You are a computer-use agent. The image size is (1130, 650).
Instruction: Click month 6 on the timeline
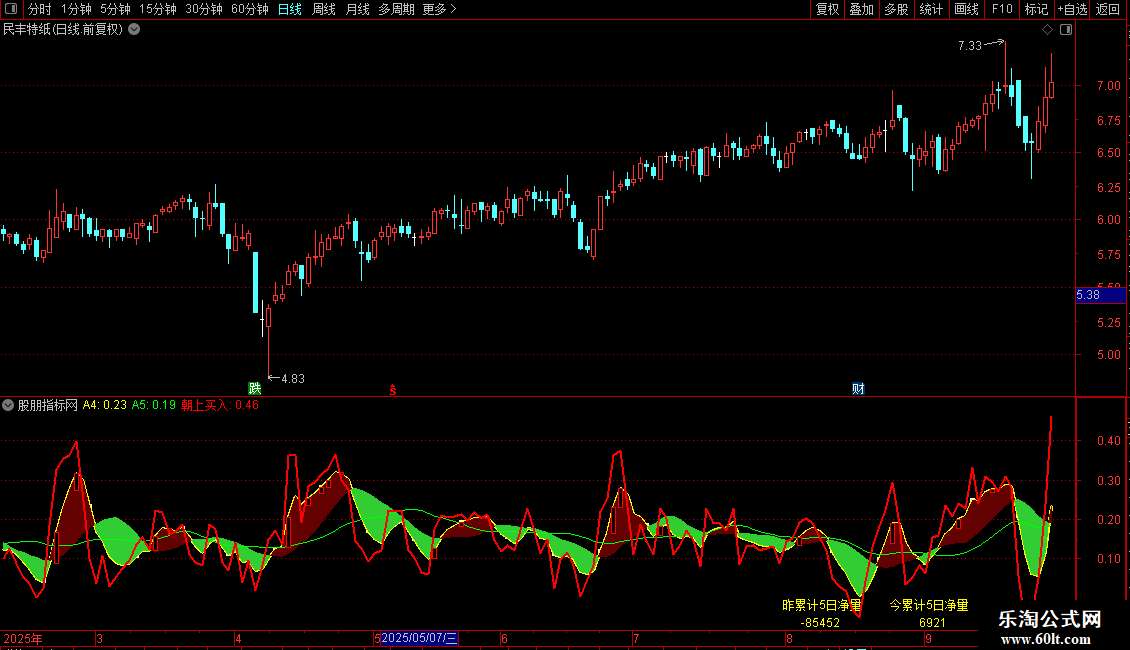tap(504, 638)
